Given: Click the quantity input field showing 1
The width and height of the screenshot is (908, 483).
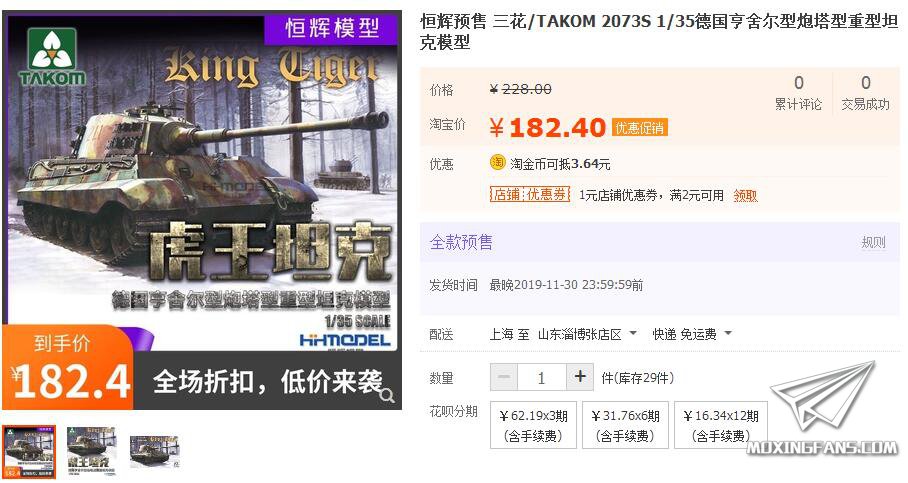Looking at the screenshot, I should pos(542,377).
